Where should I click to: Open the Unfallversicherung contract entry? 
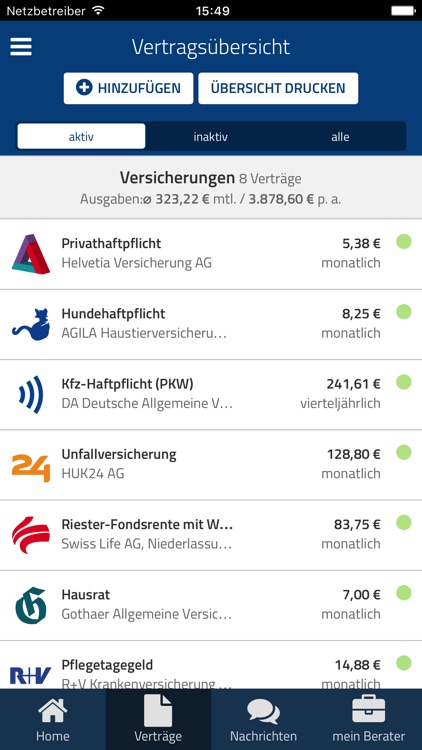tap(211, 465)
